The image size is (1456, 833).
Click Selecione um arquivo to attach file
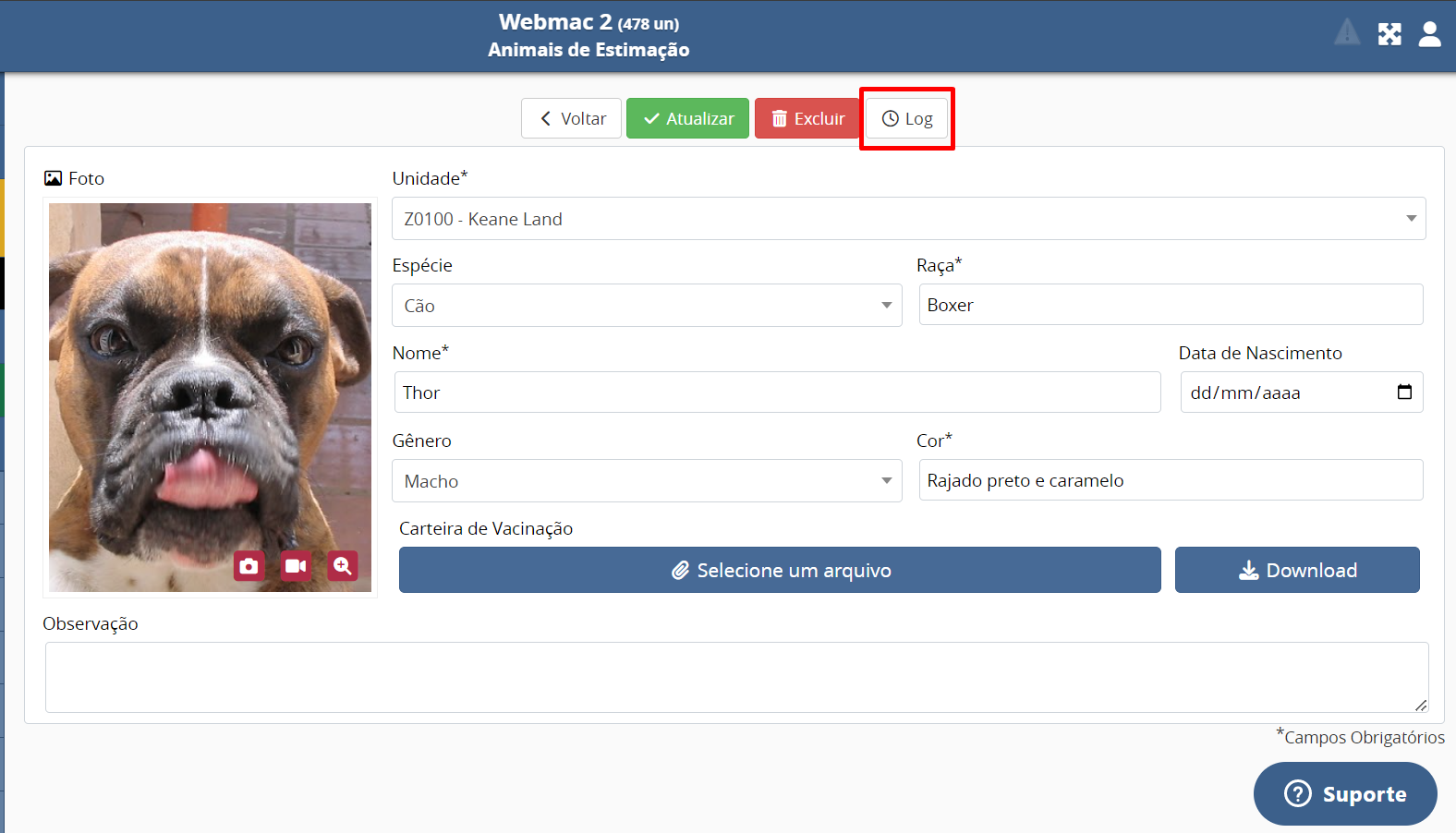click(780, 570)
